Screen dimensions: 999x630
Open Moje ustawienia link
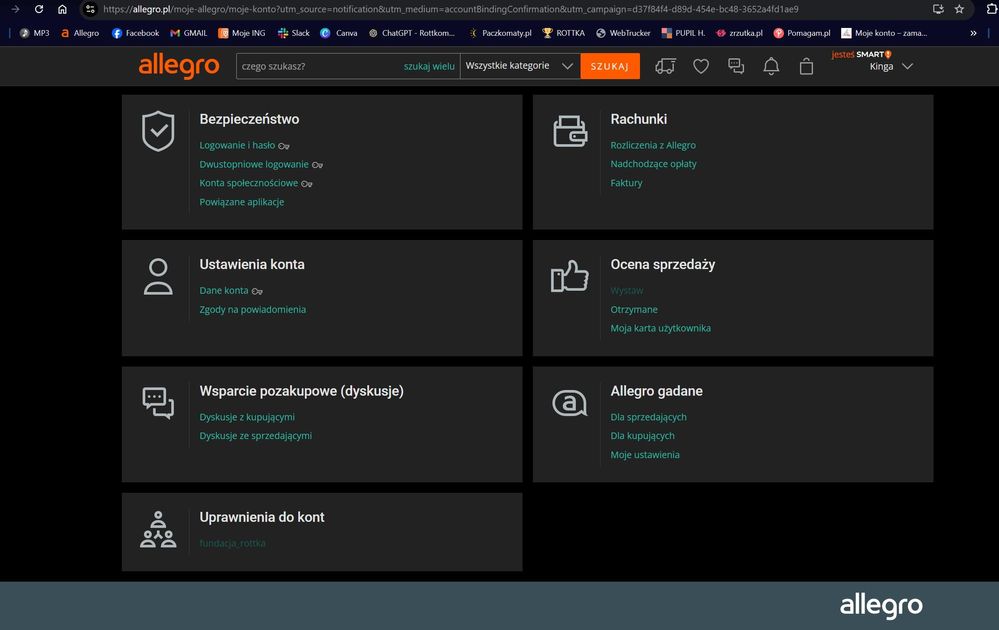645,455
